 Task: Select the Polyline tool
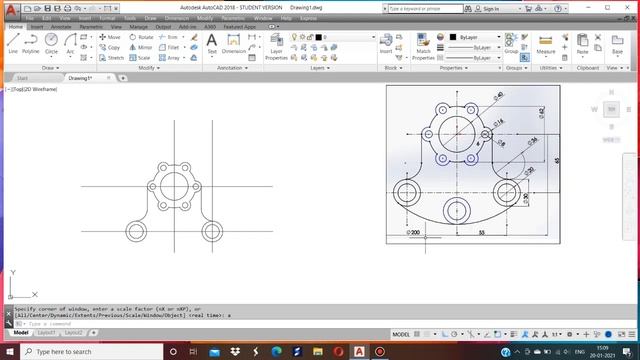coord(31,43)
